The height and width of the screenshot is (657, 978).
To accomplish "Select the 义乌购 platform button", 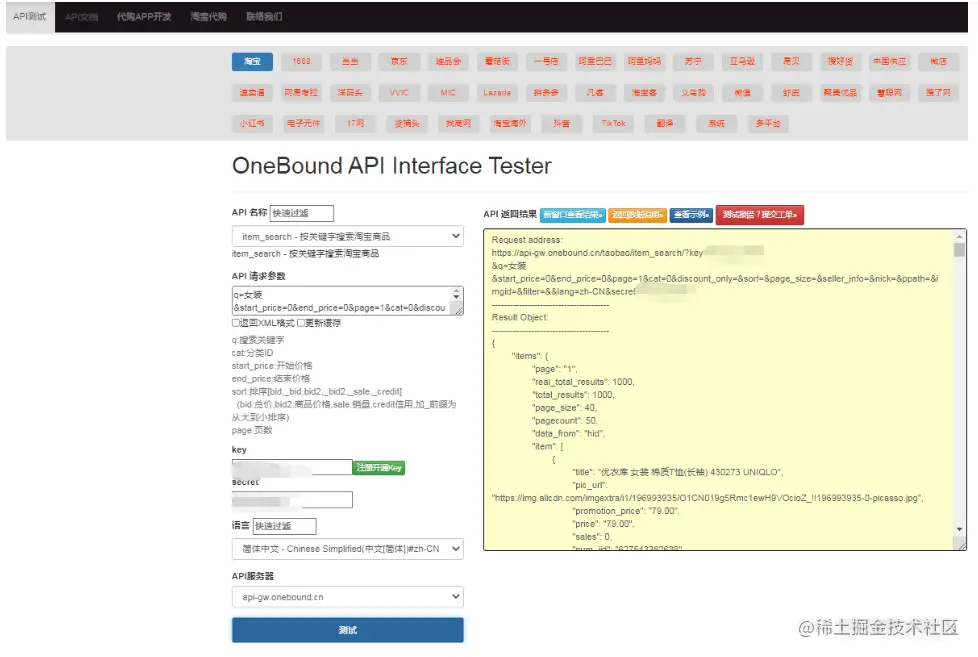I will coord(693,92).
